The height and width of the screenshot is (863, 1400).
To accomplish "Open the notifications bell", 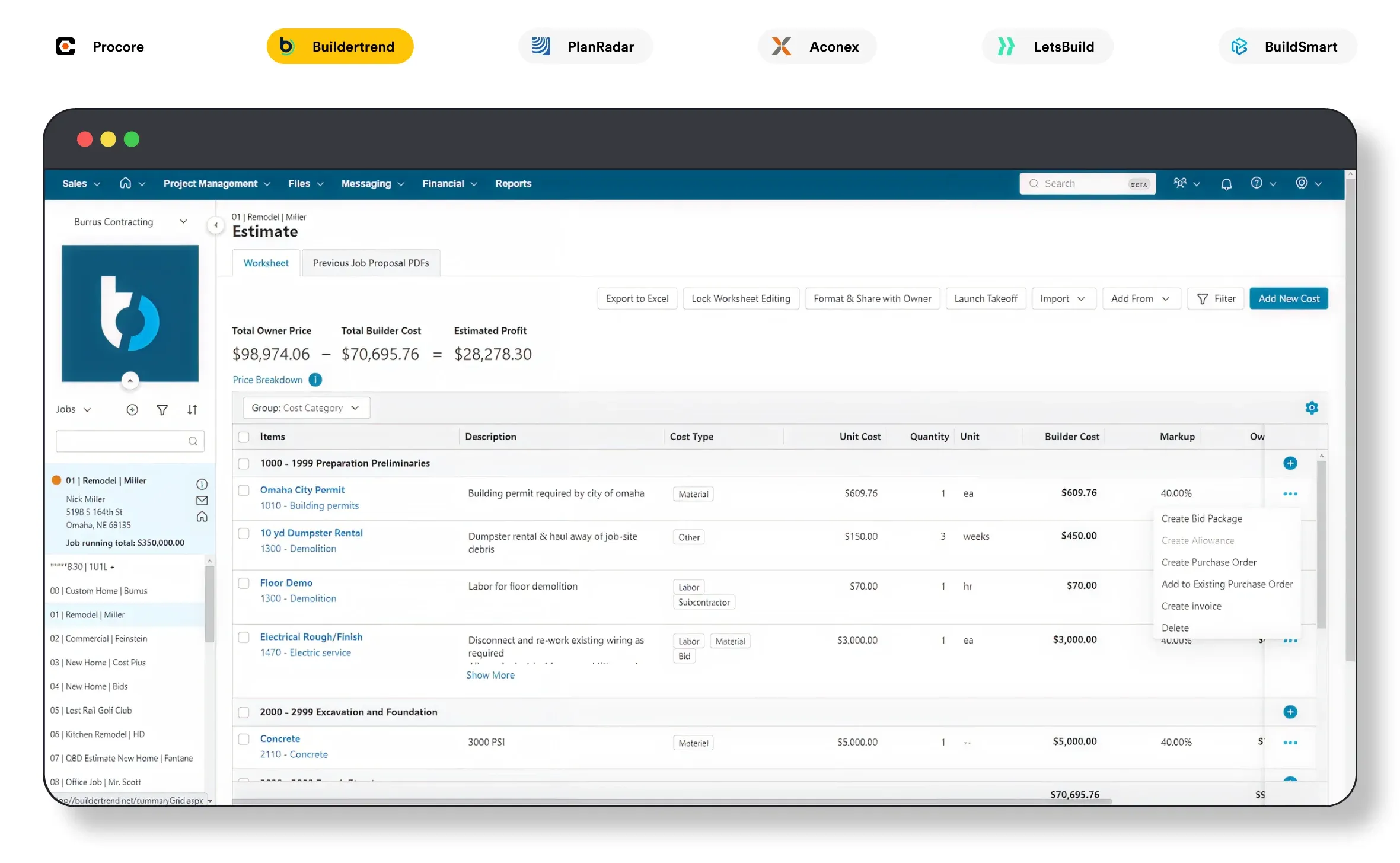I will (1226, 184).
